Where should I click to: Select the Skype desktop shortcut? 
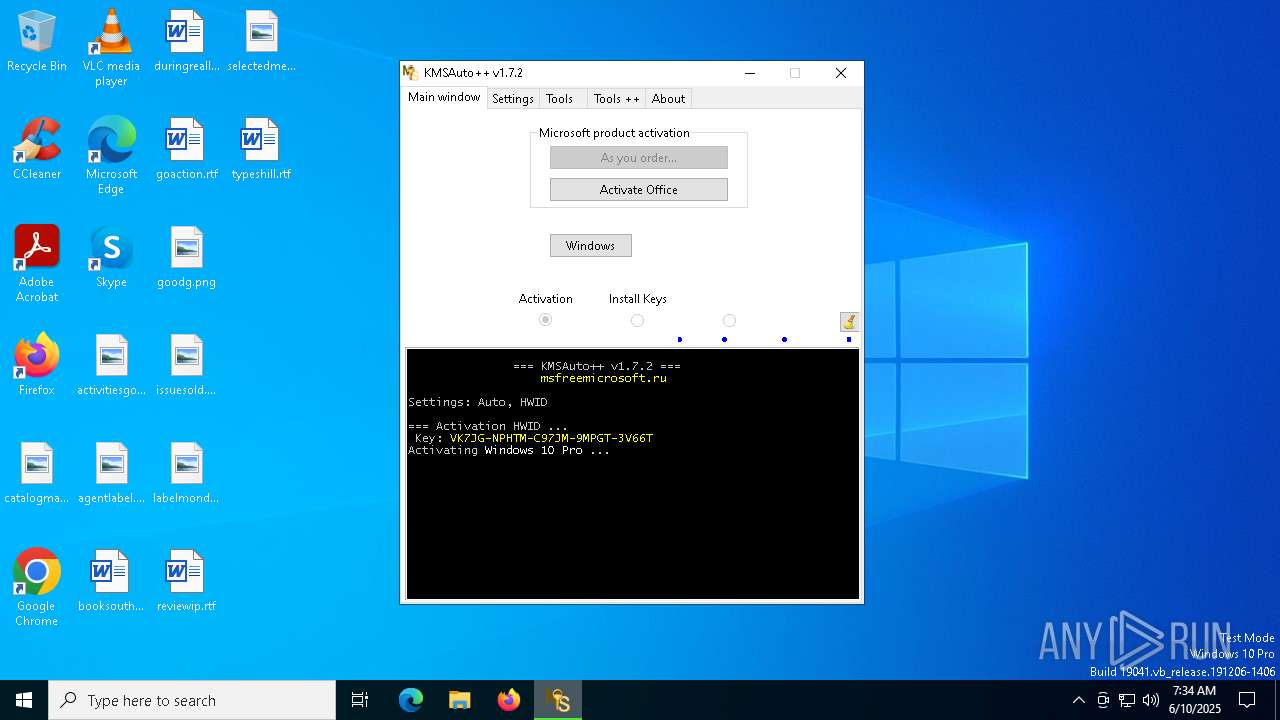point(111,258)
